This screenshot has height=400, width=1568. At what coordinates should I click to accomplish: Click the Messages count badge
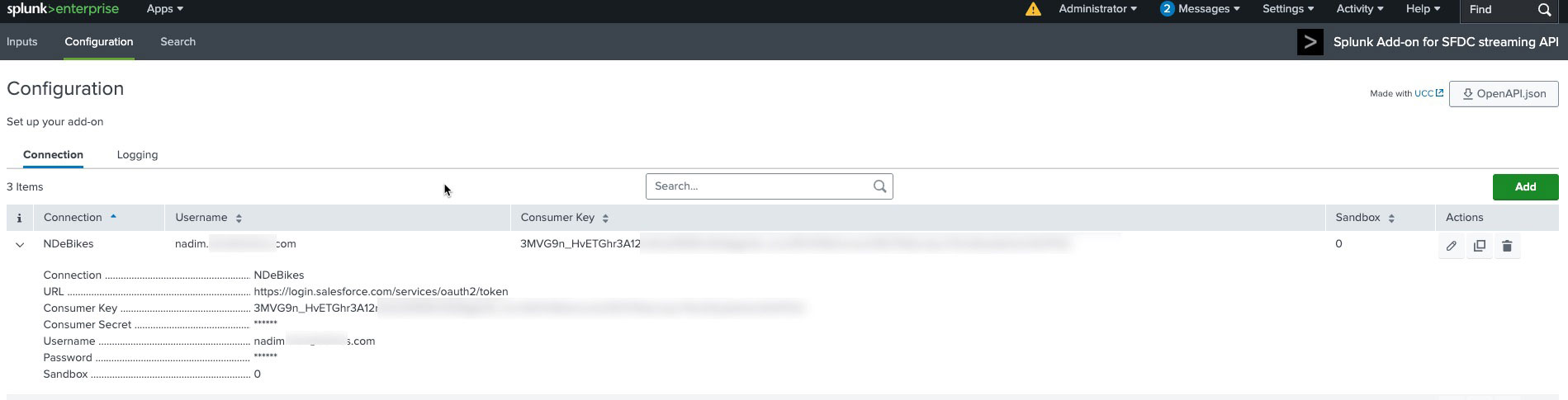tap(1167, 9)
